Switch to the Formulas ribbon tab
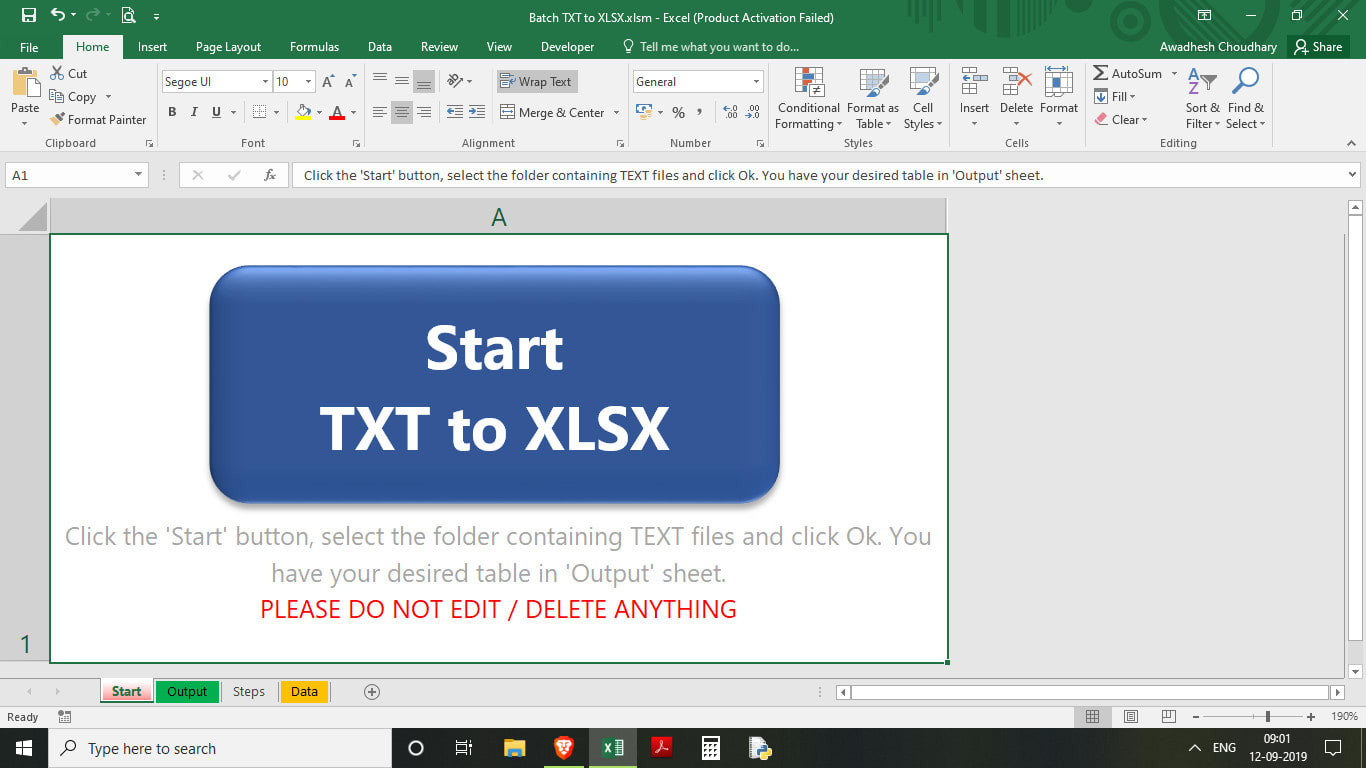 coord(314,47)
